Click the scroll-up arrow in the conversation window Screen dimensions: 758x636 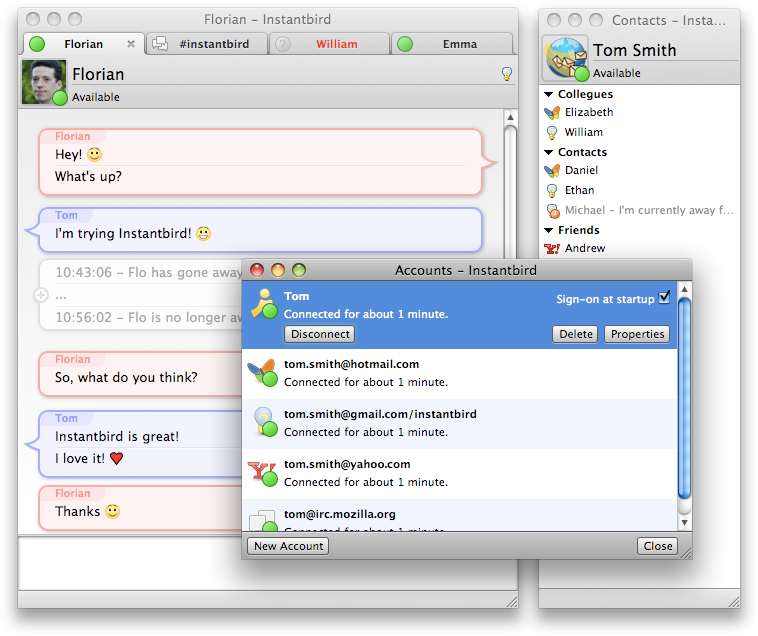510,117
